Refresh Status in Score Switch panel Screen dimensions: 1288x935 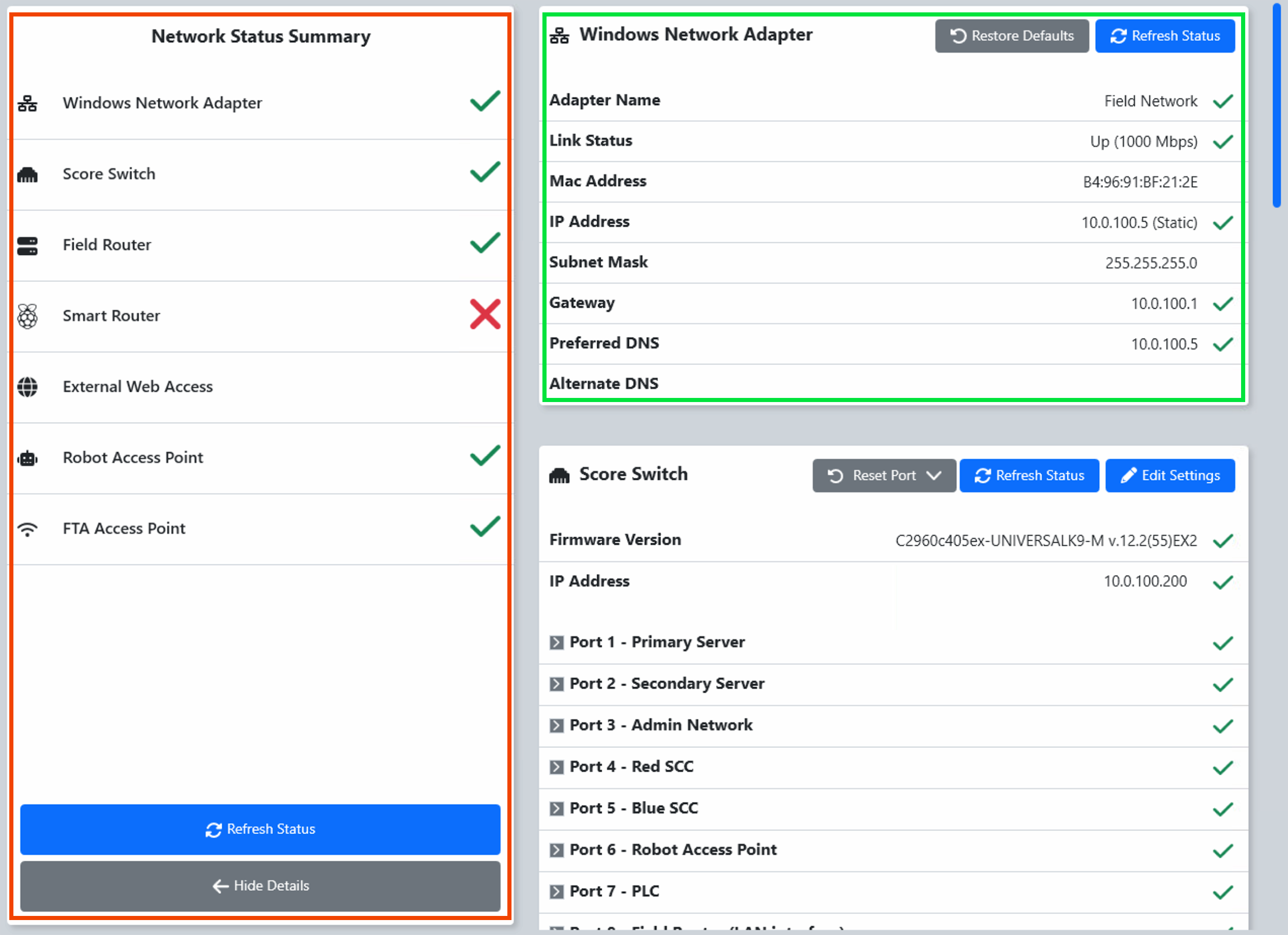click(x=1029, y=476)
